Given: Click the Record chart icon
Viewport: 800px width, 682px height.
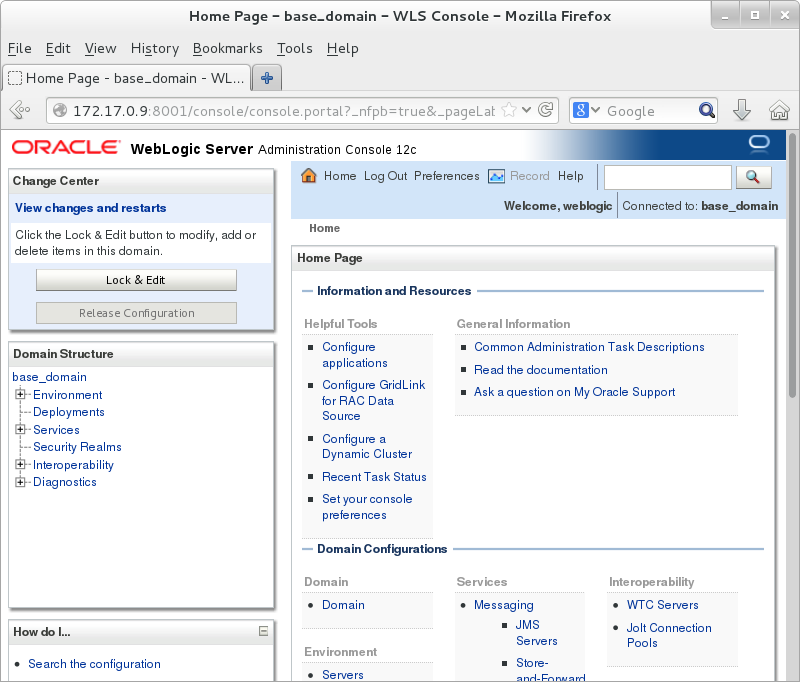Looking at the screenshot, I should (497, 176).
